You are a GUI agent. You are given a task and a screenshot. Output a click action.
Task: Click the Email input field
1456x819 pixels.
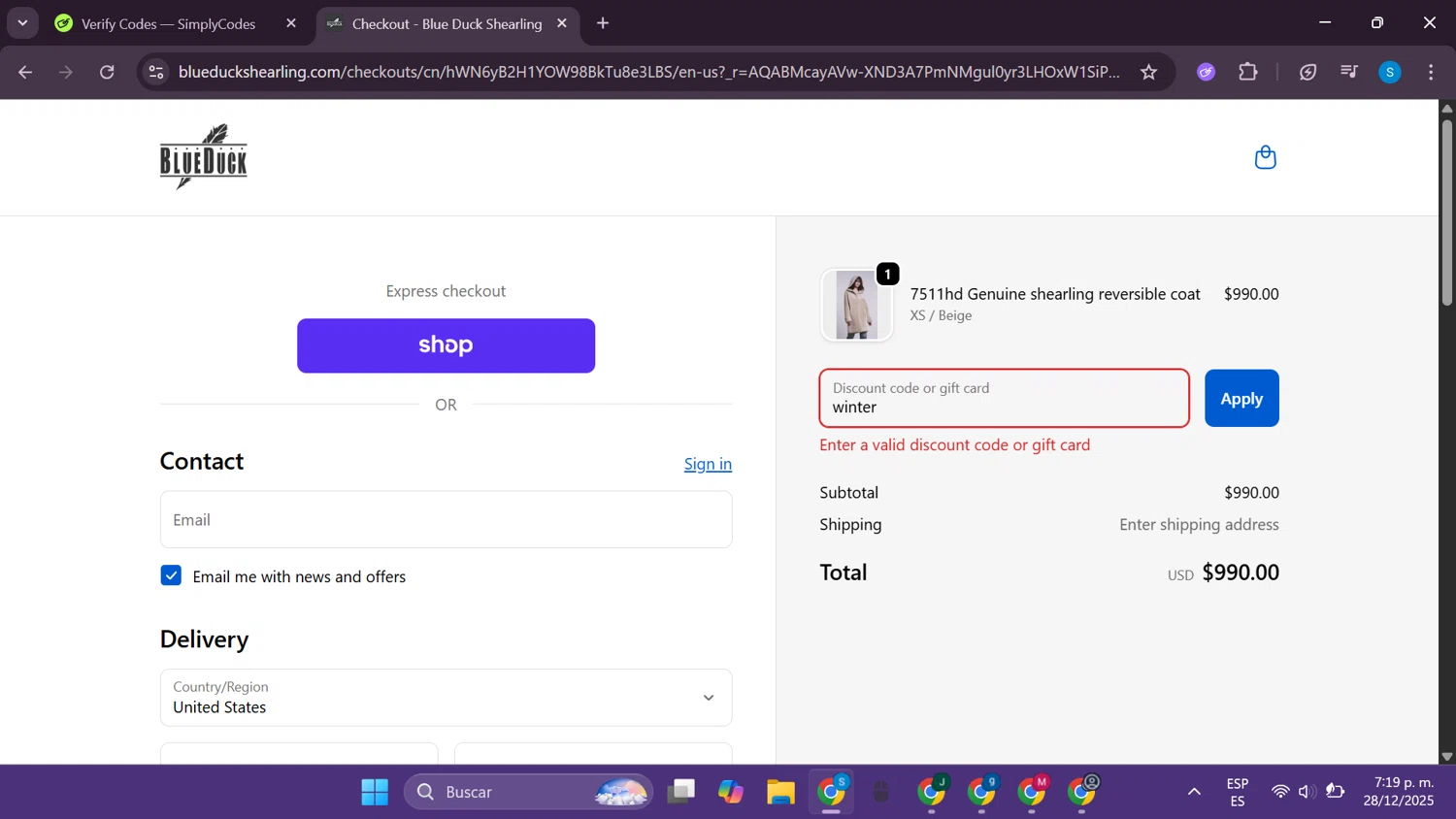point(446,519)
